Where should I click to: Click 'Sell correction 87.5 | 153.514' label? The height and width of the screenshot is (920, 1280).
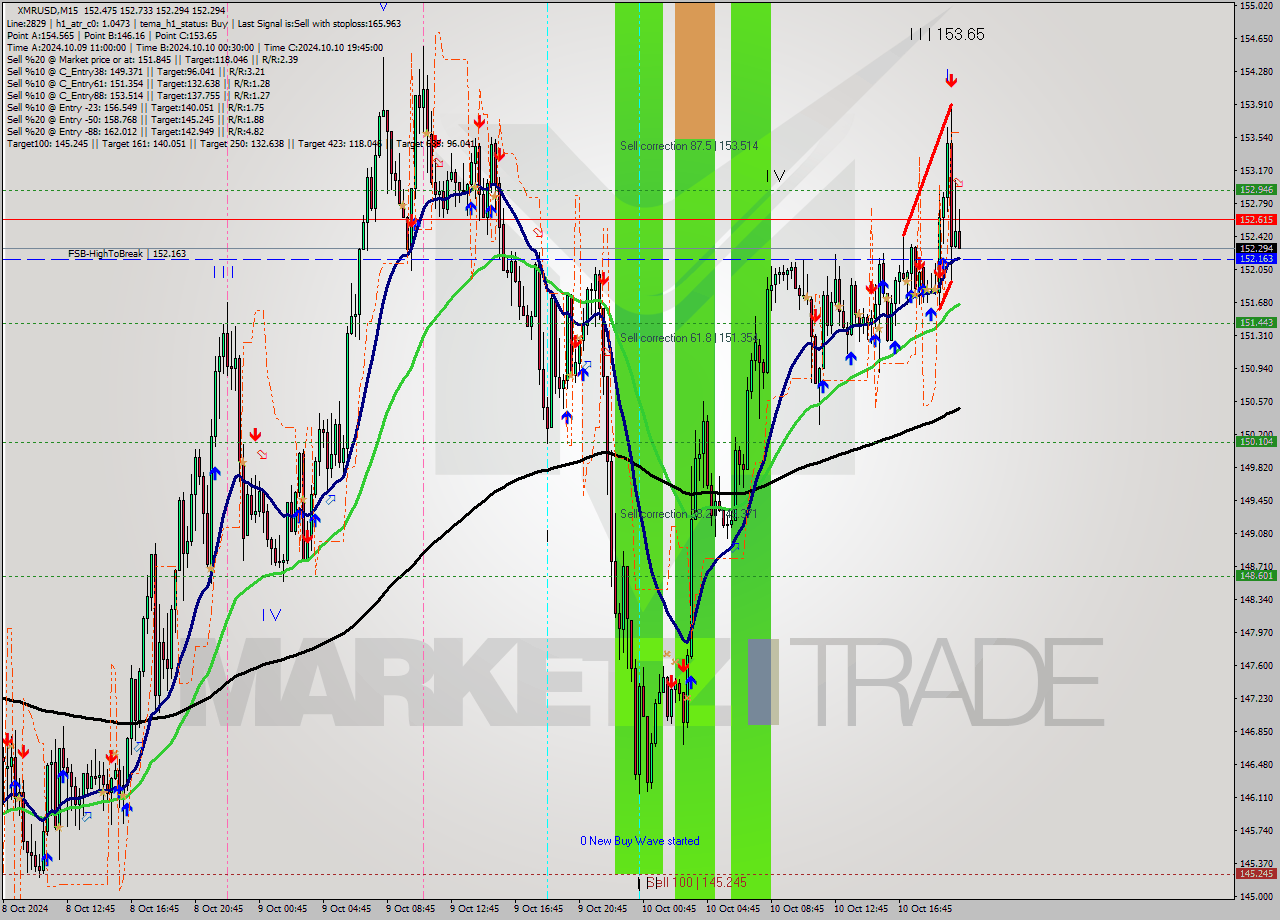tap(689, 146)
